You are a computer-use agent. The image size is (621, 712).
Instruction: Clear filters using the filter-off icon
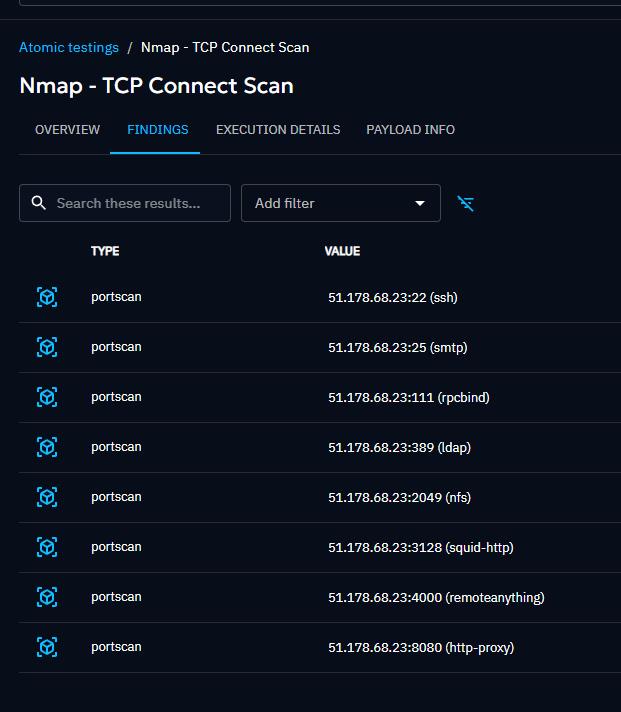466,203
